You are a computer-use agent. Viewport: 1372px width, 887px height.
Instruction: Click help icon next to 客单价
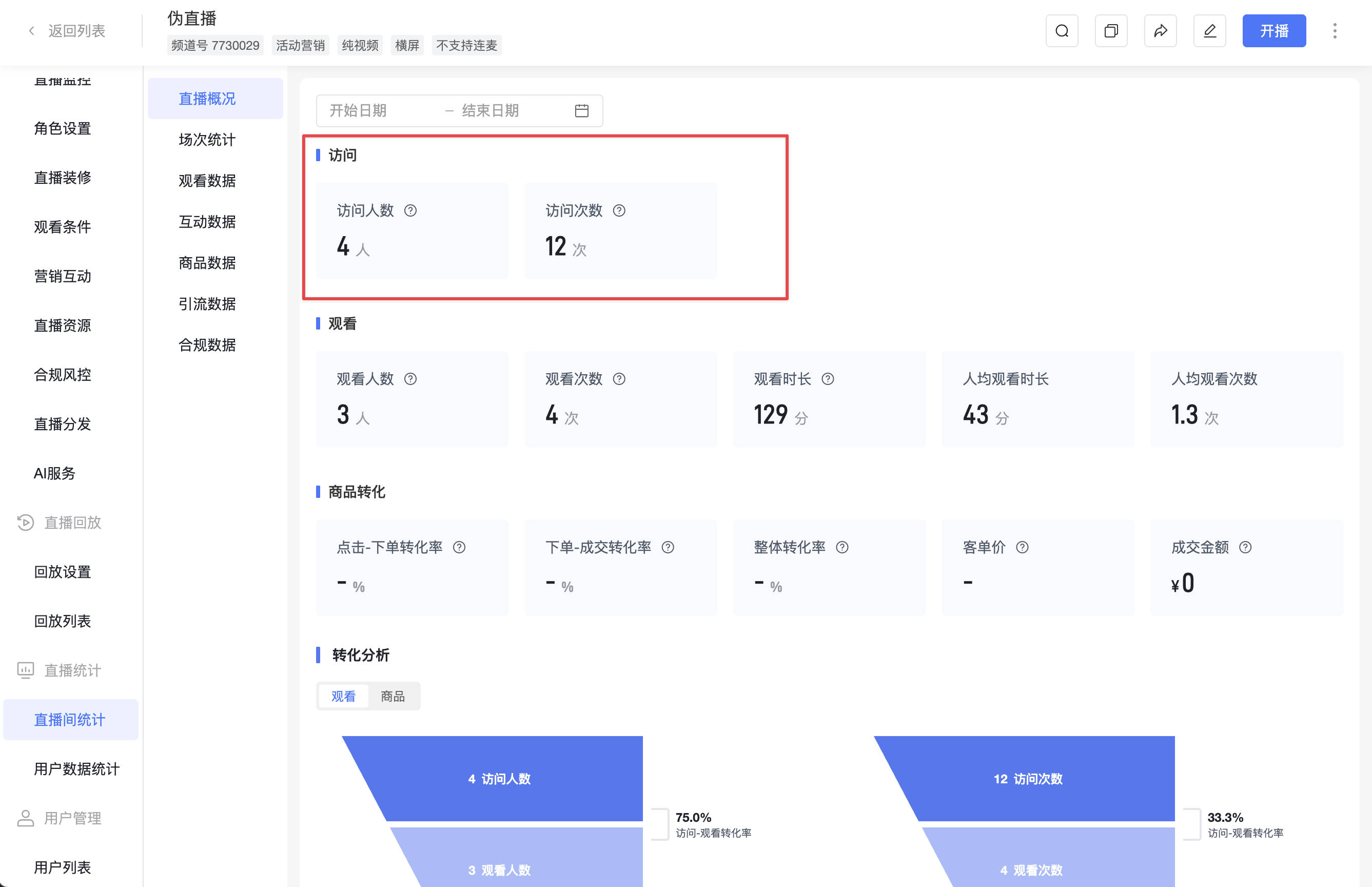point(1022,547)
